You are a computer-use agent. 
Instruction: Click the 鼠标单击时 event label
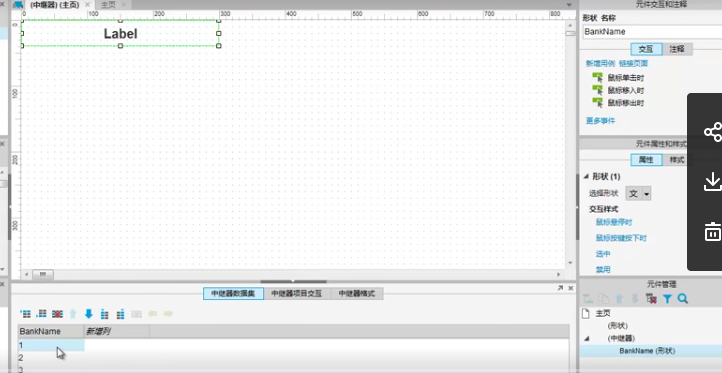[626, 78]
